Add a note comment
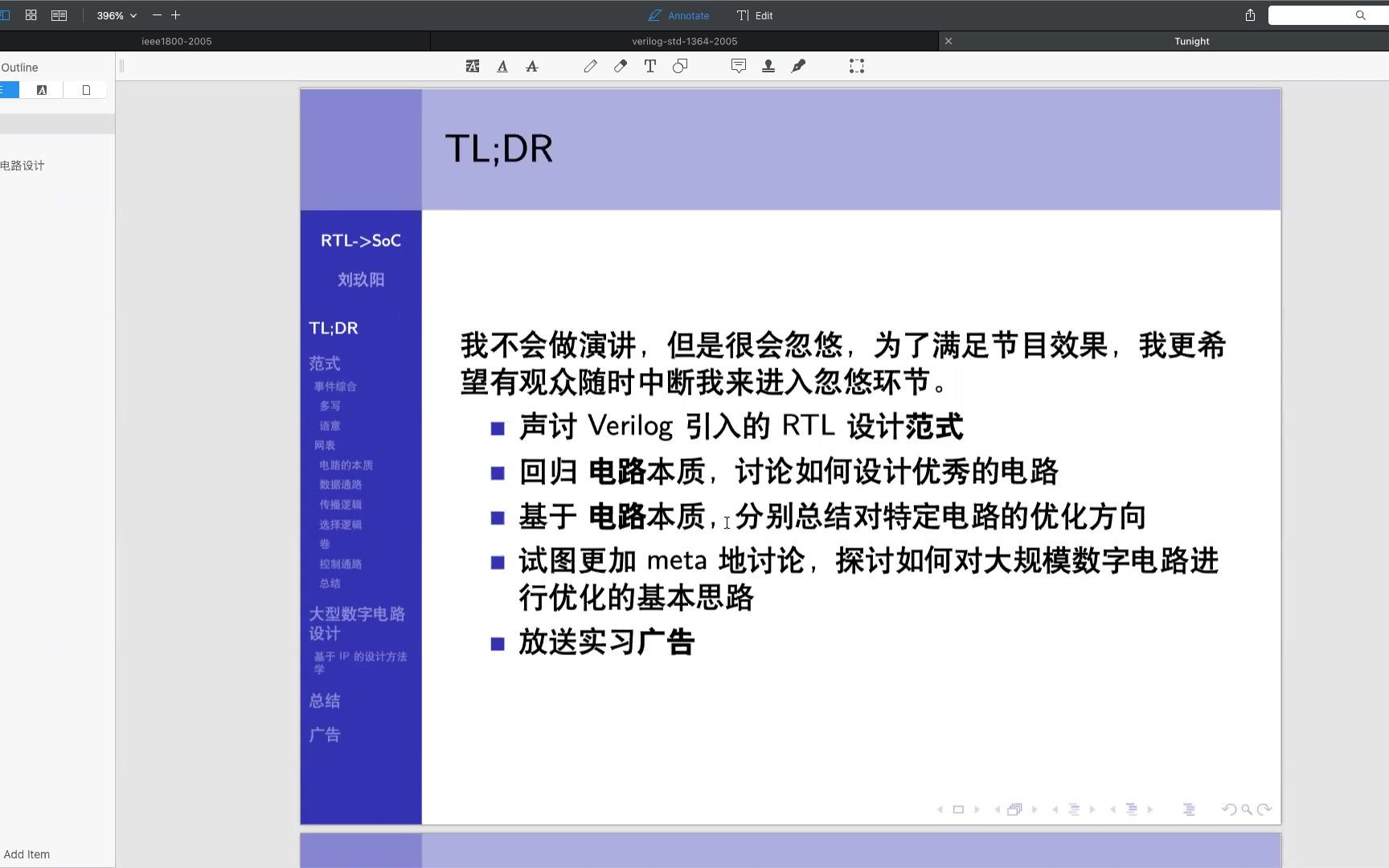Screen dimensions: 1389x868 [x=739, y=66]
